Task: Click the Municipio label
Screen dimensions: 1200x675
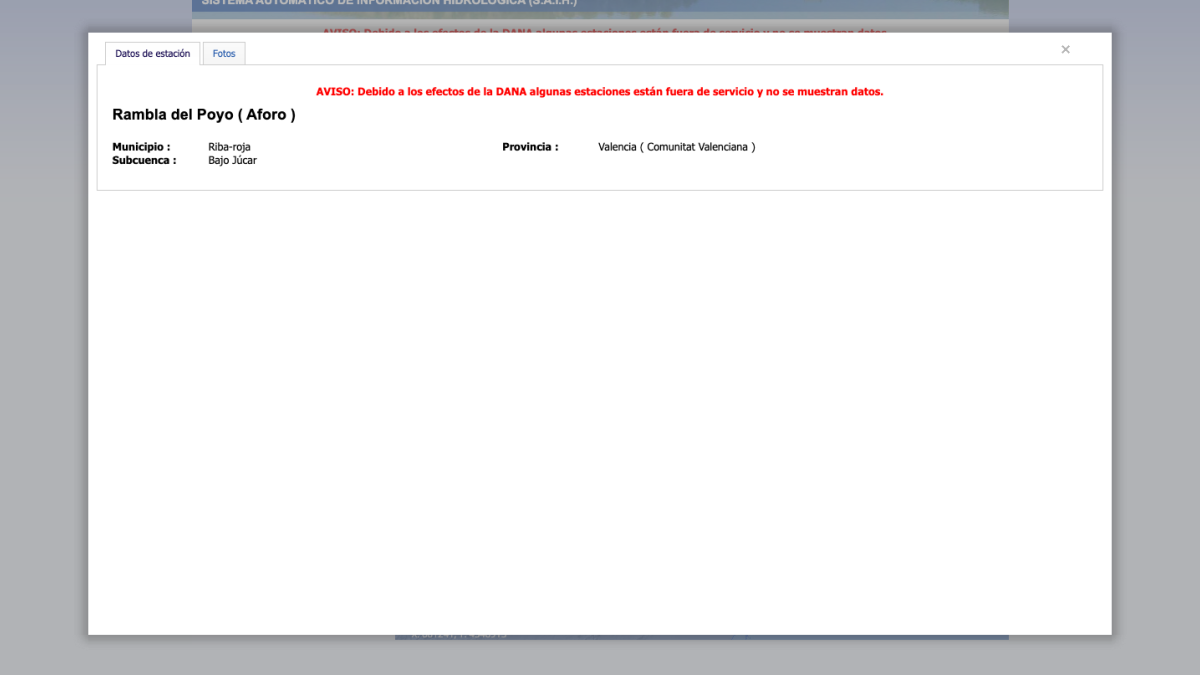Action: [x=141, y=147]
